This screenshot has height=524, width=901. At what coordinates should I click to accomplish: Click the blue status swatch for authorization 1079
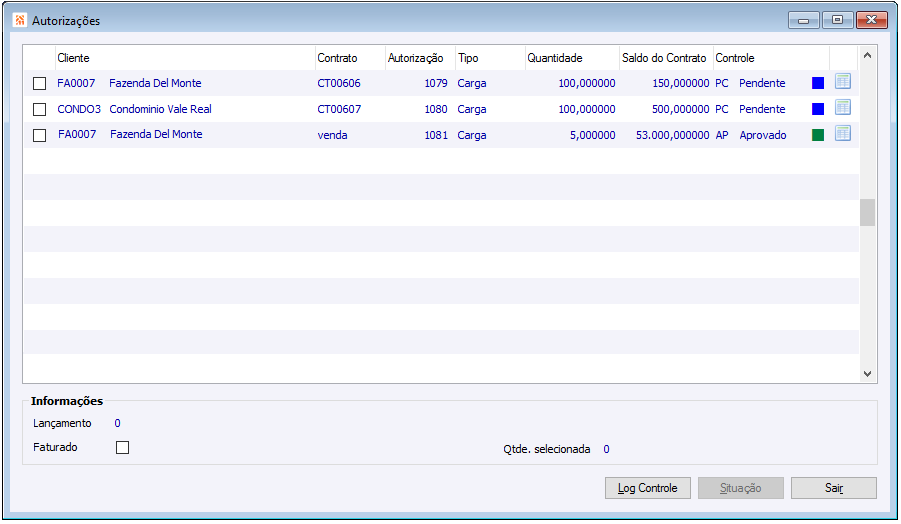coord(818,83)
